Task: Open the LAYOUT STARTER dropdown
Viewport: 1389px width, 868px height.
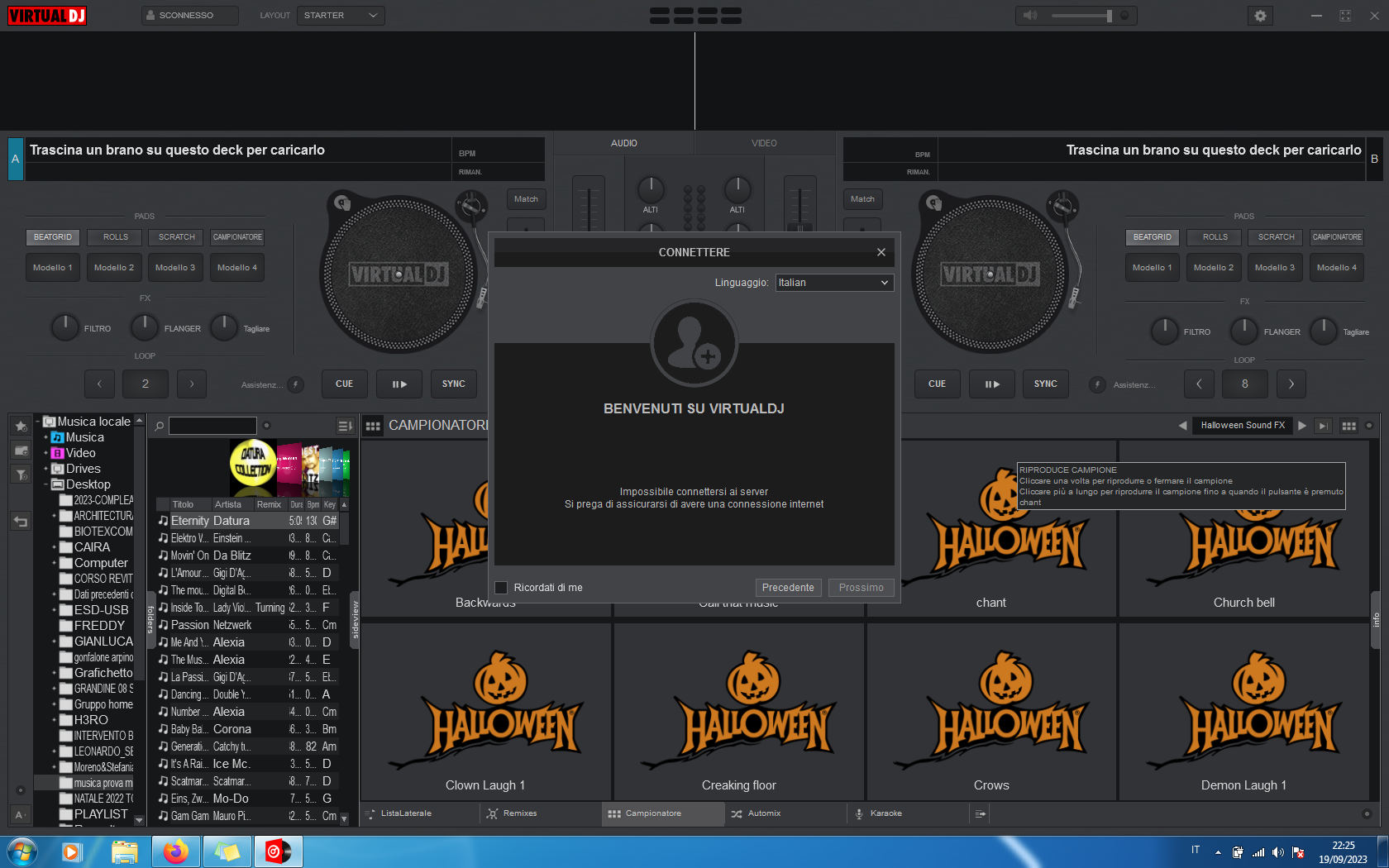Action: coord(341,16)
